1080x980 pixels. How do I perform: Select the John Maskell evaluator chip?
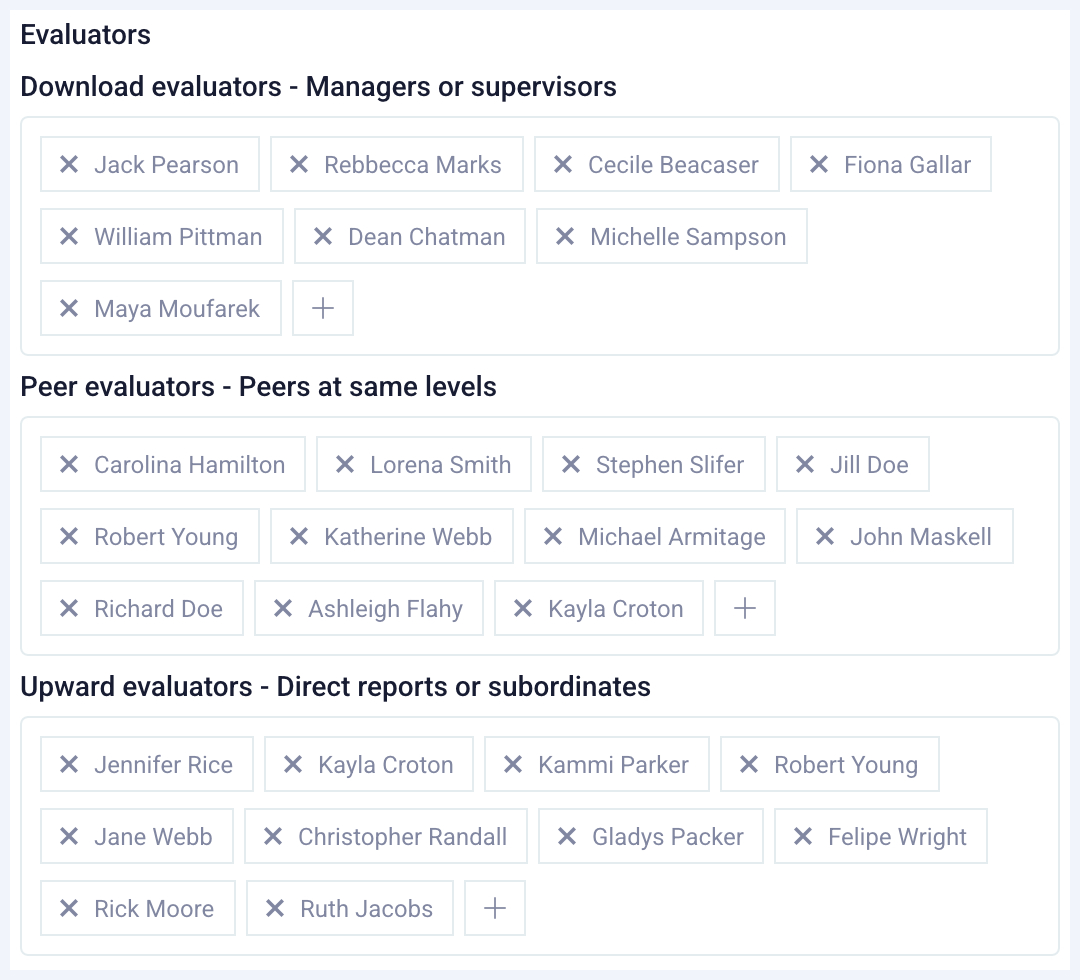pyautogui.click(x=904, y=536)
